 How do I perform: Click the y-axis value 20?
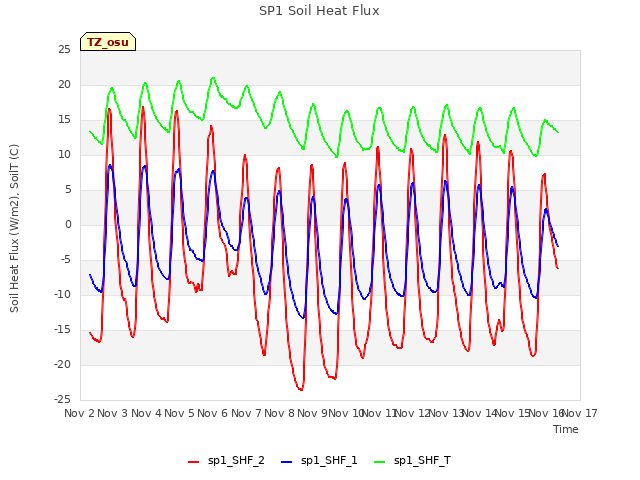[64, 85]
